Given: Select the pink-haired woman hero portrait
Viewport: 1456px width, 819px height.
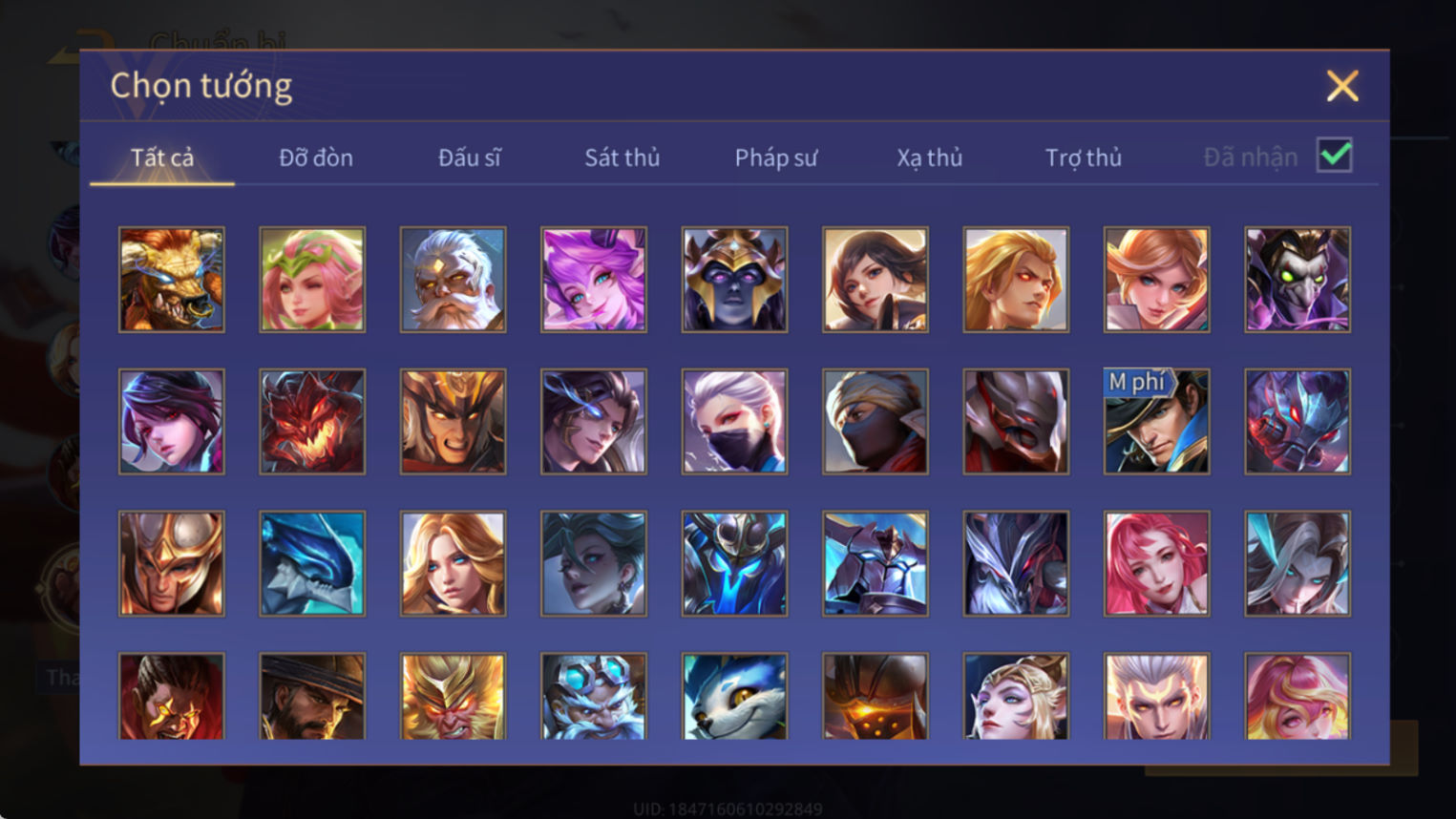Looking at the screenshot, I should tap(1156, 564).
